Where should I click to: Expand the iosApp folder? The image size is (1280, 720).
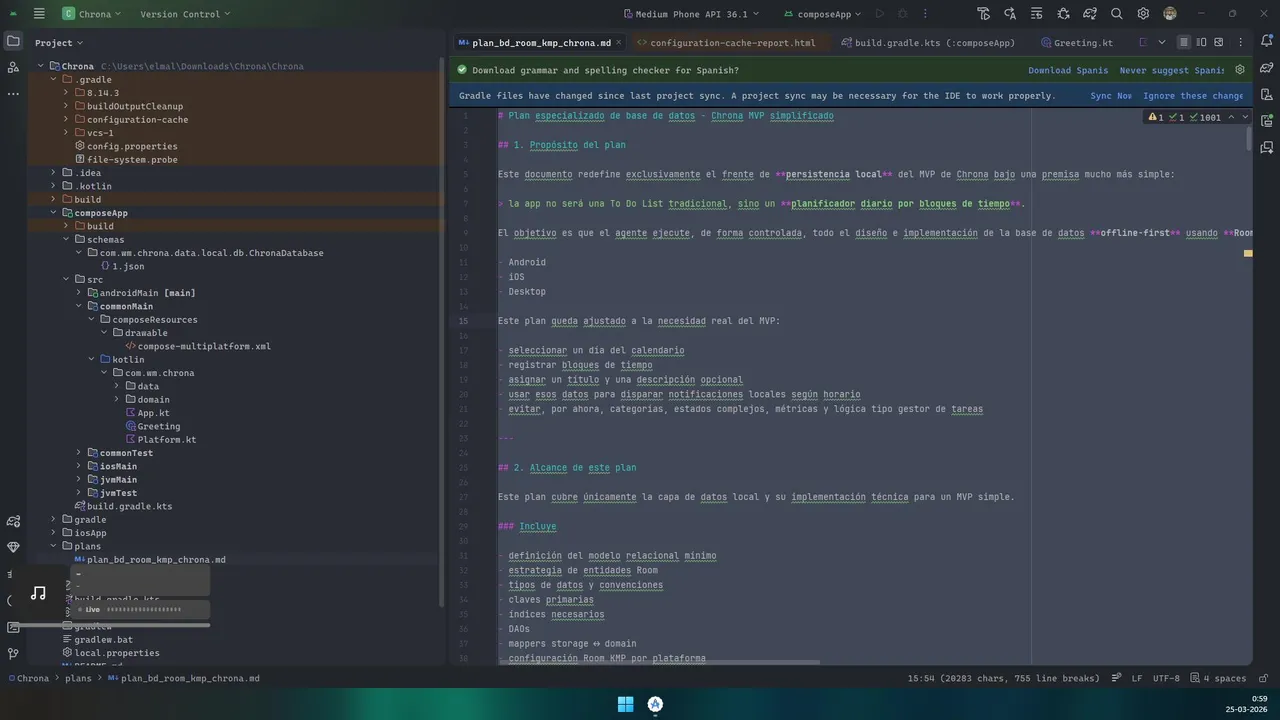(x=54, y=532)
